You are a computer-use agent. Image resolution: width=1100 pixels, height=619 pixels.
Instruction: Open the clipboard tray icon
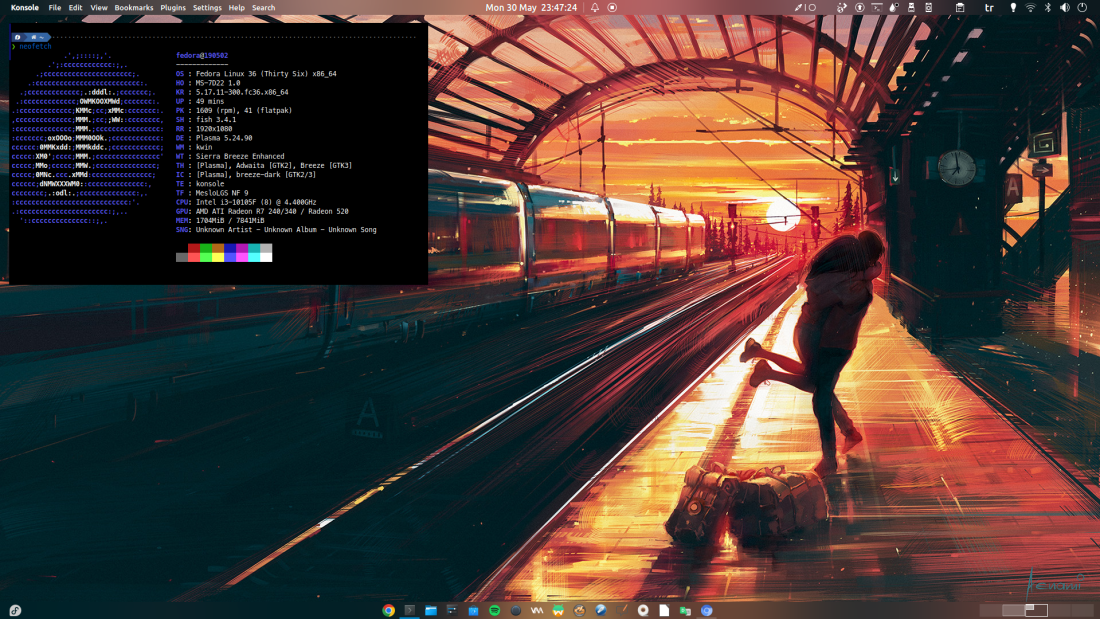pos(960,8)
